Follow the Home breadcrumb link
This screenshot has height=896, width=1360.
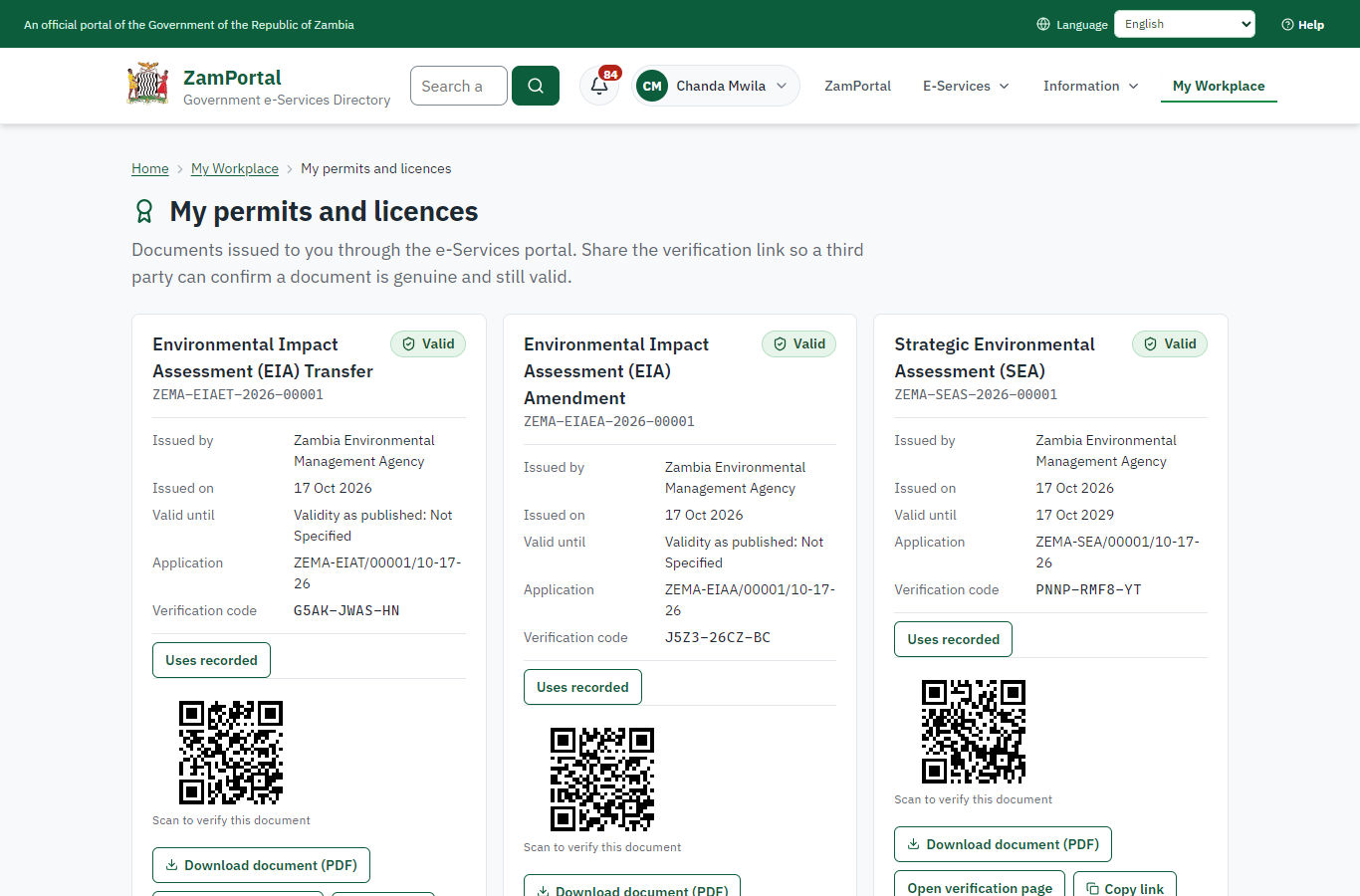coord(150,168)
